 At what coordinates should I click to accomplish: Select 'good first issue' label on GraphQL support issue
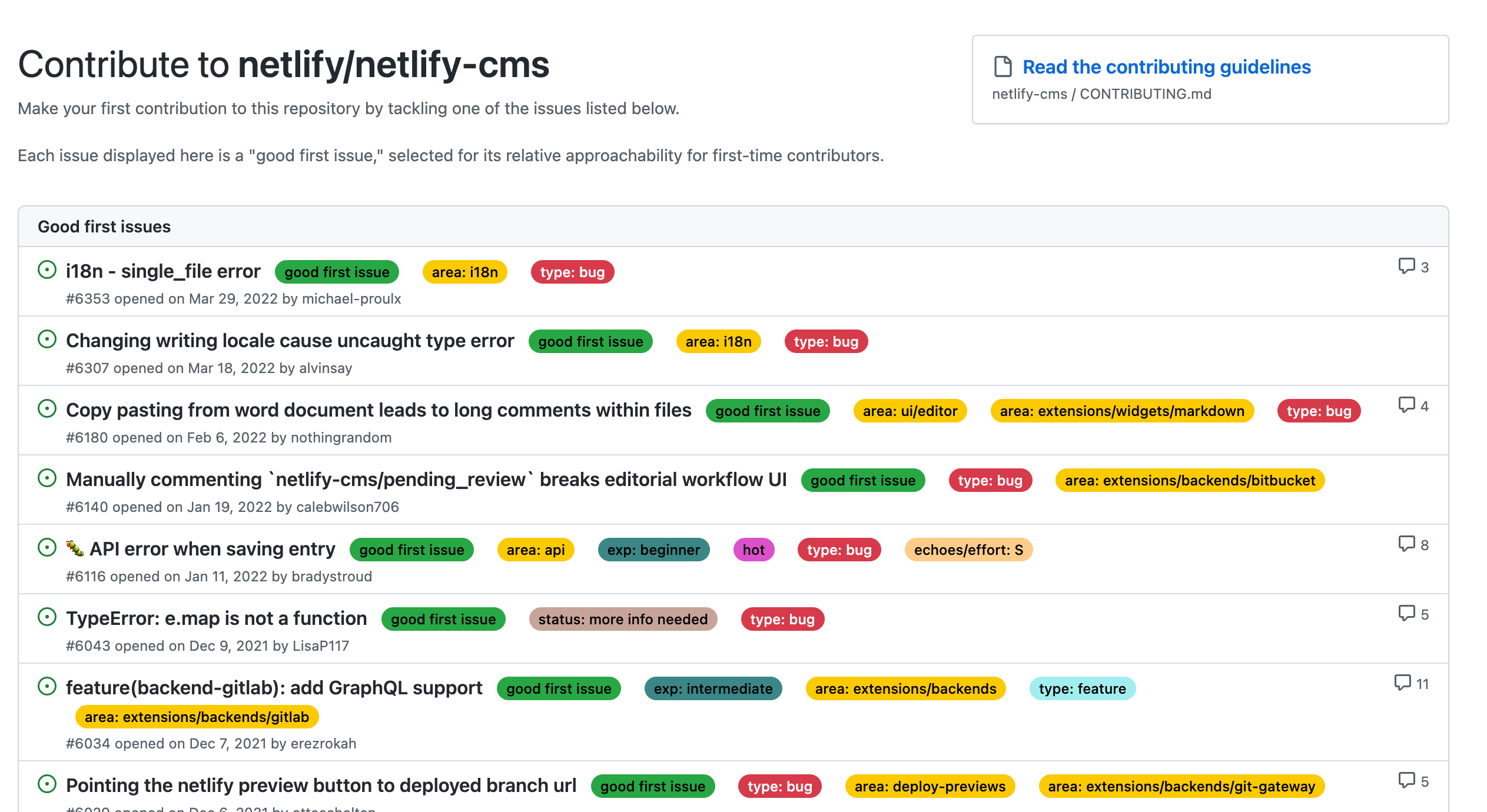(559, 688)
